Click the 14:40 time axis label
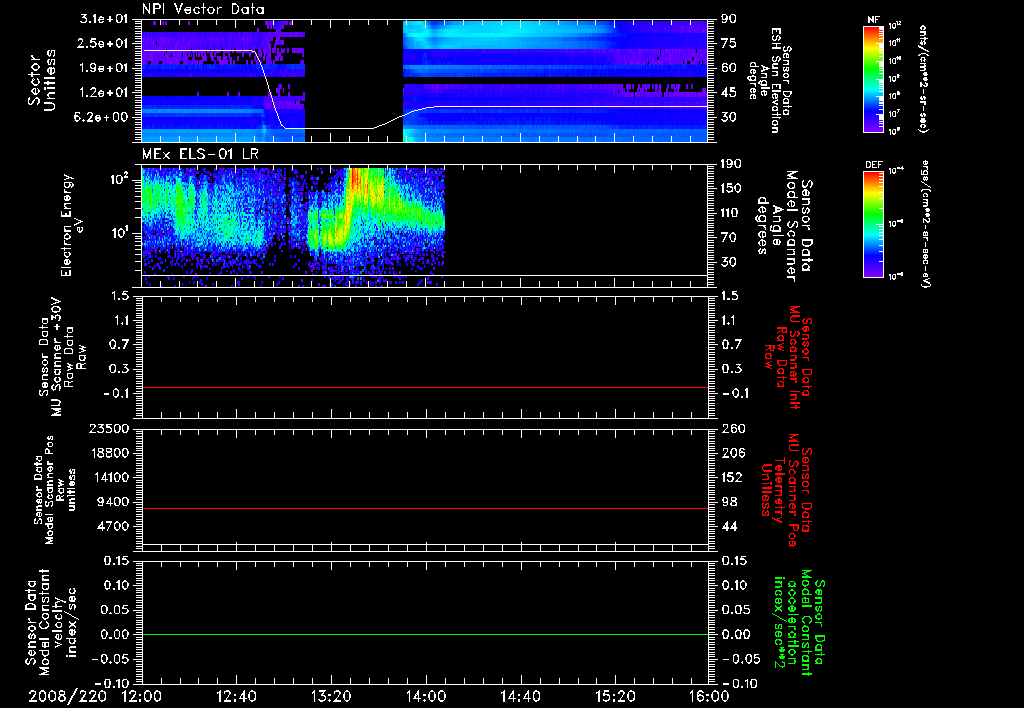This screenshot has width=1024, height=708. pos(520,696)
